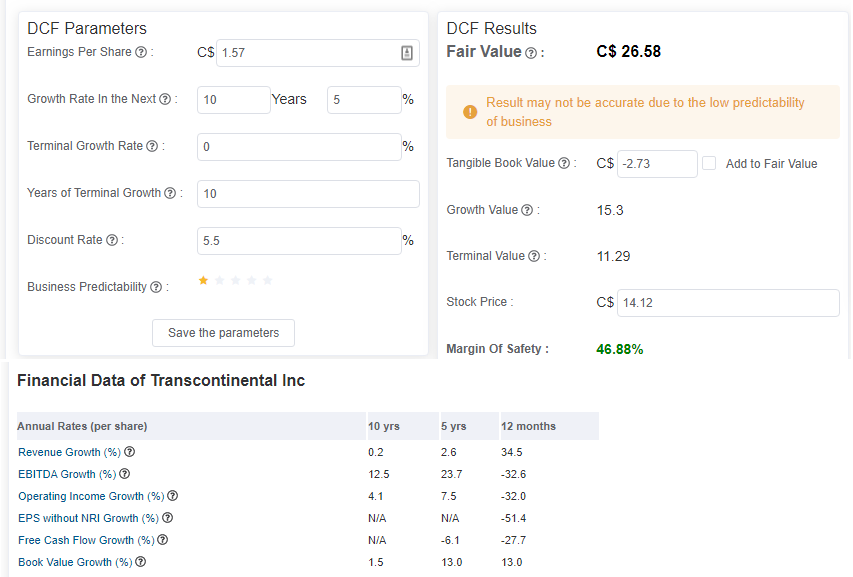
Task: Open the Free Cash Flow Growth help icon
Action: 162,540
